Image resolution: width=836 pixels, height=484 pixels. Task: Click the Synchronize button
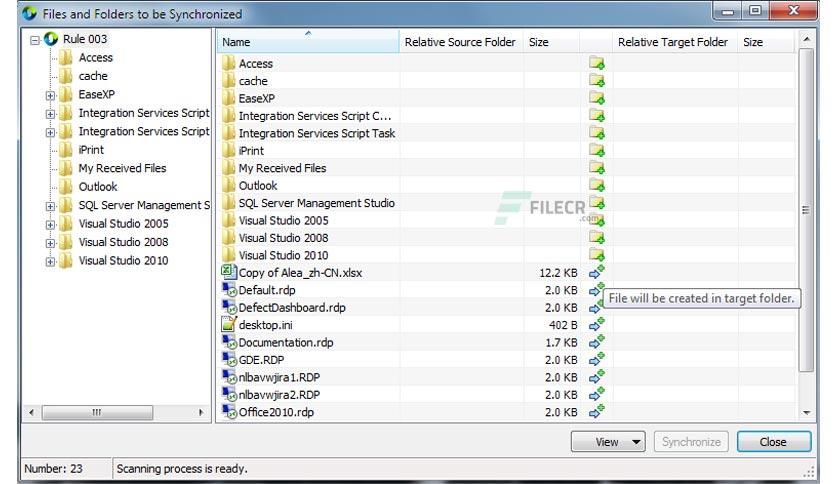click(692, 442)
